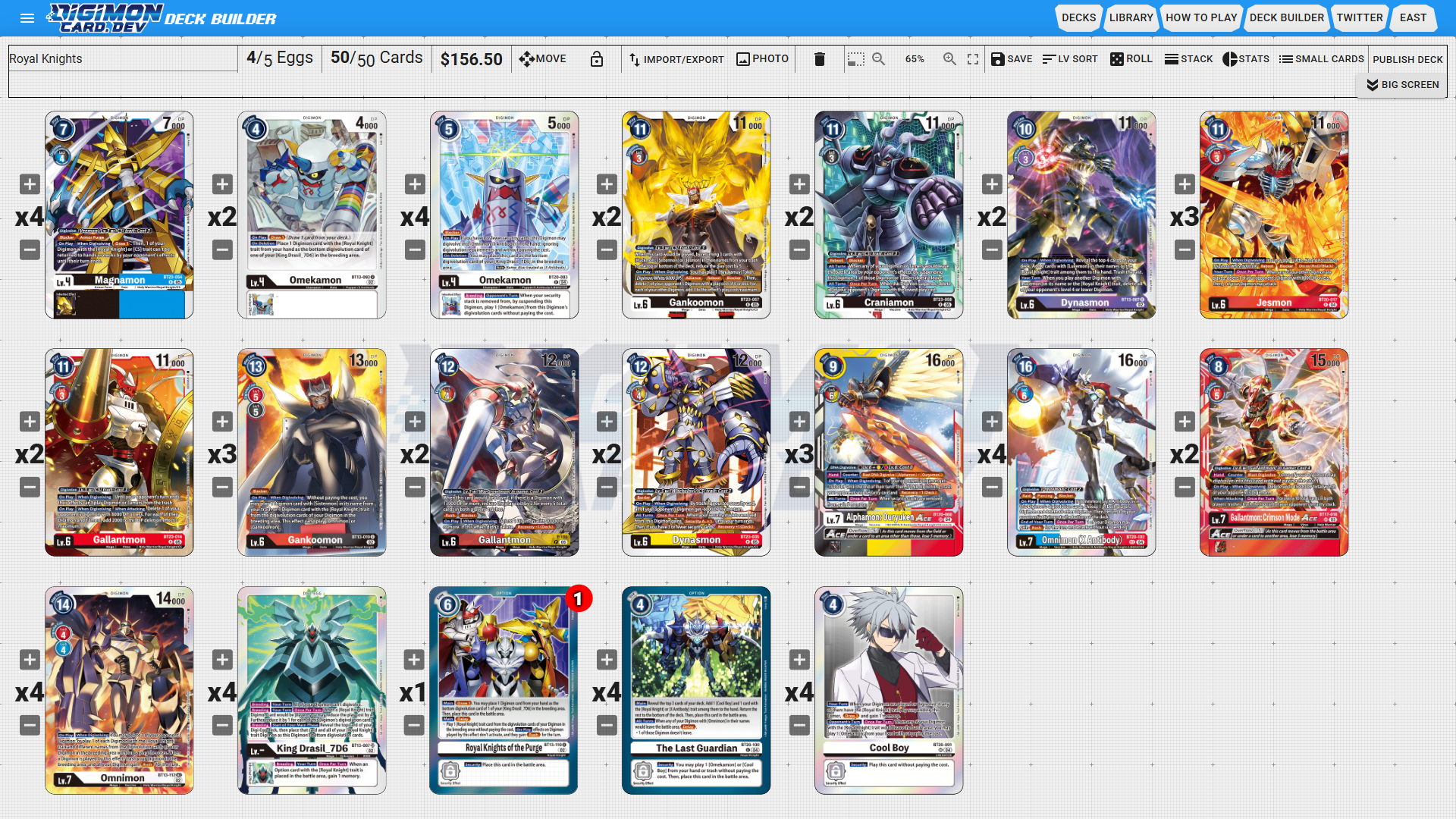Image resolution: width=1456 pixels, height=819 pixels.
Task: Toggle STACK card layout
Action: (1188, 59)
